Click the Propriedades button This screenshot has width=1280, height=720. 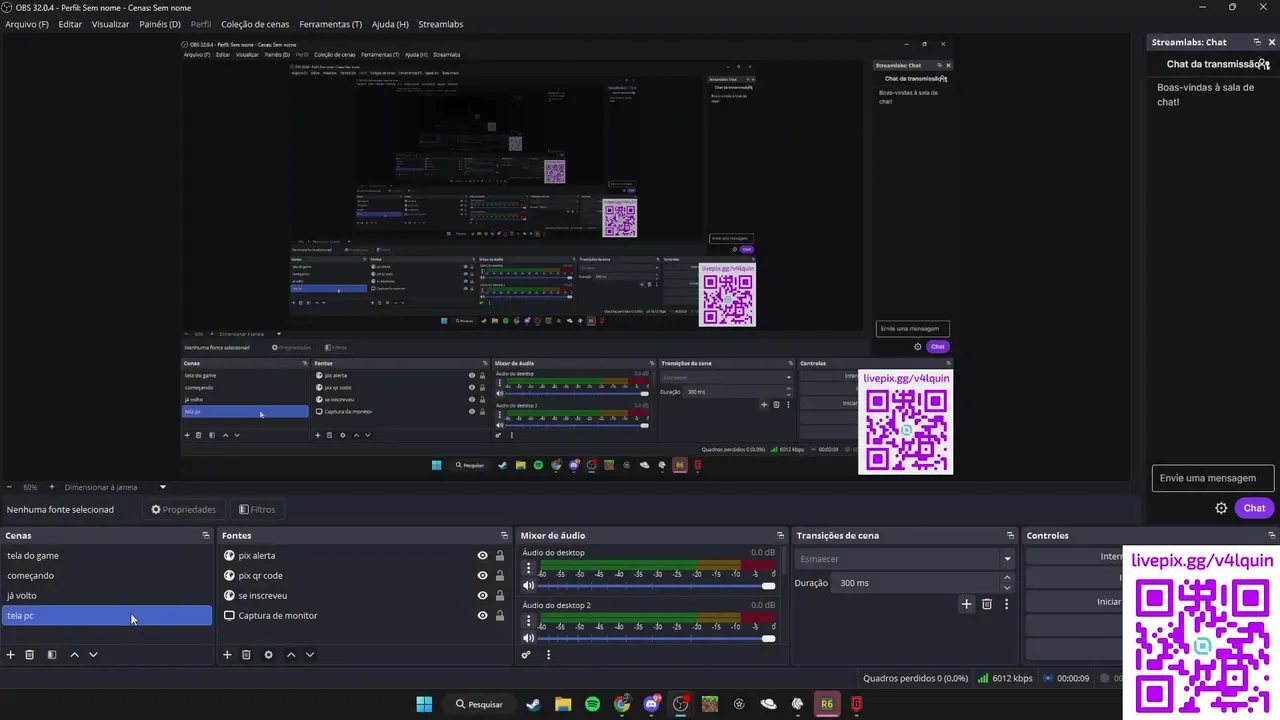[183, 510]
